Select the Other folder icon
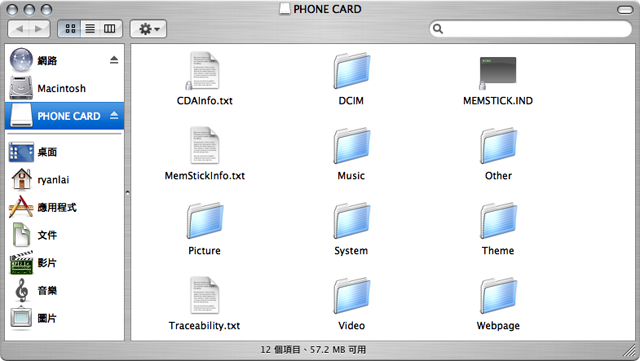This screenshot has height=361, width=640. (x=498, y=146)
